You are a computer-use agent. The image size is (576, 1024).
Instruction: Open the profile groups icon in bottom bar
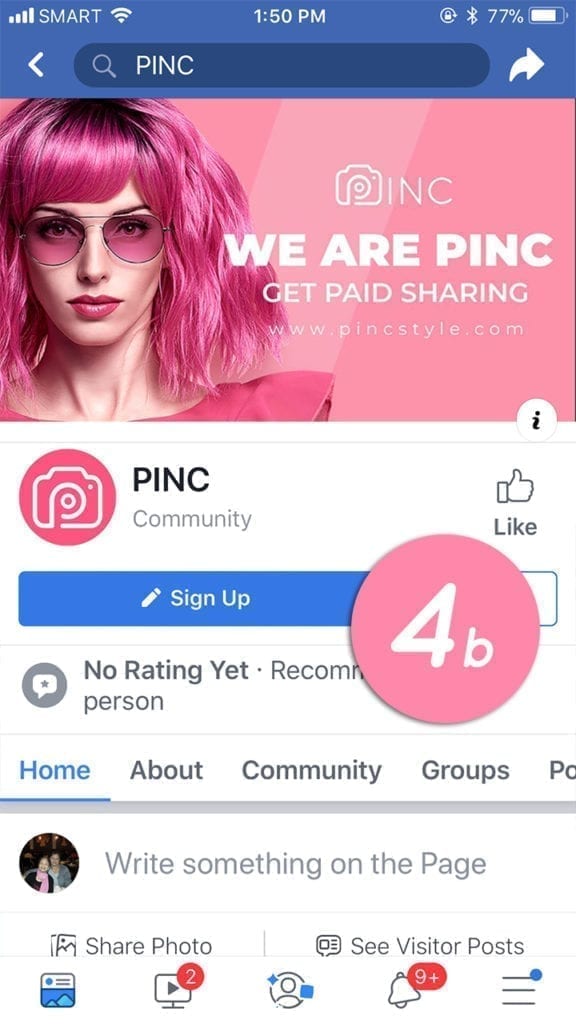point(289,989)
